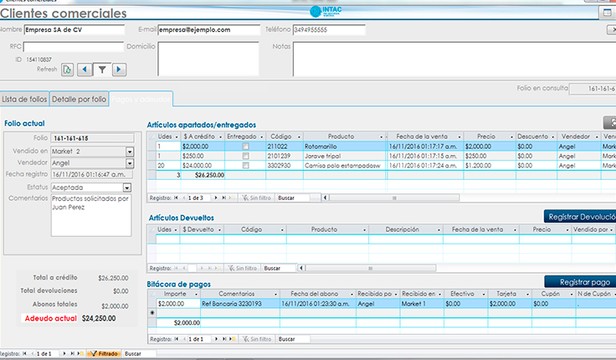616x360 pixels.
Task: Click scroll-left arrow of Artículos apartados scrollbar
Action: [325, 198]
